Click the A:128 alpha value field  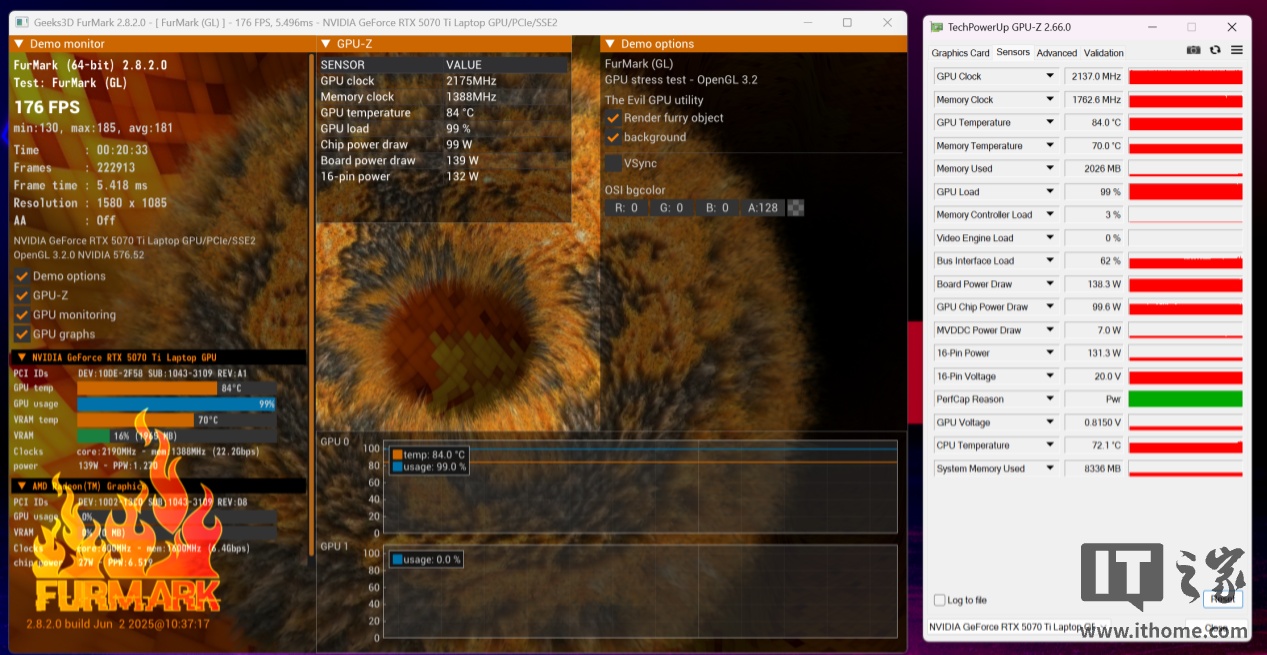(762, 208)
